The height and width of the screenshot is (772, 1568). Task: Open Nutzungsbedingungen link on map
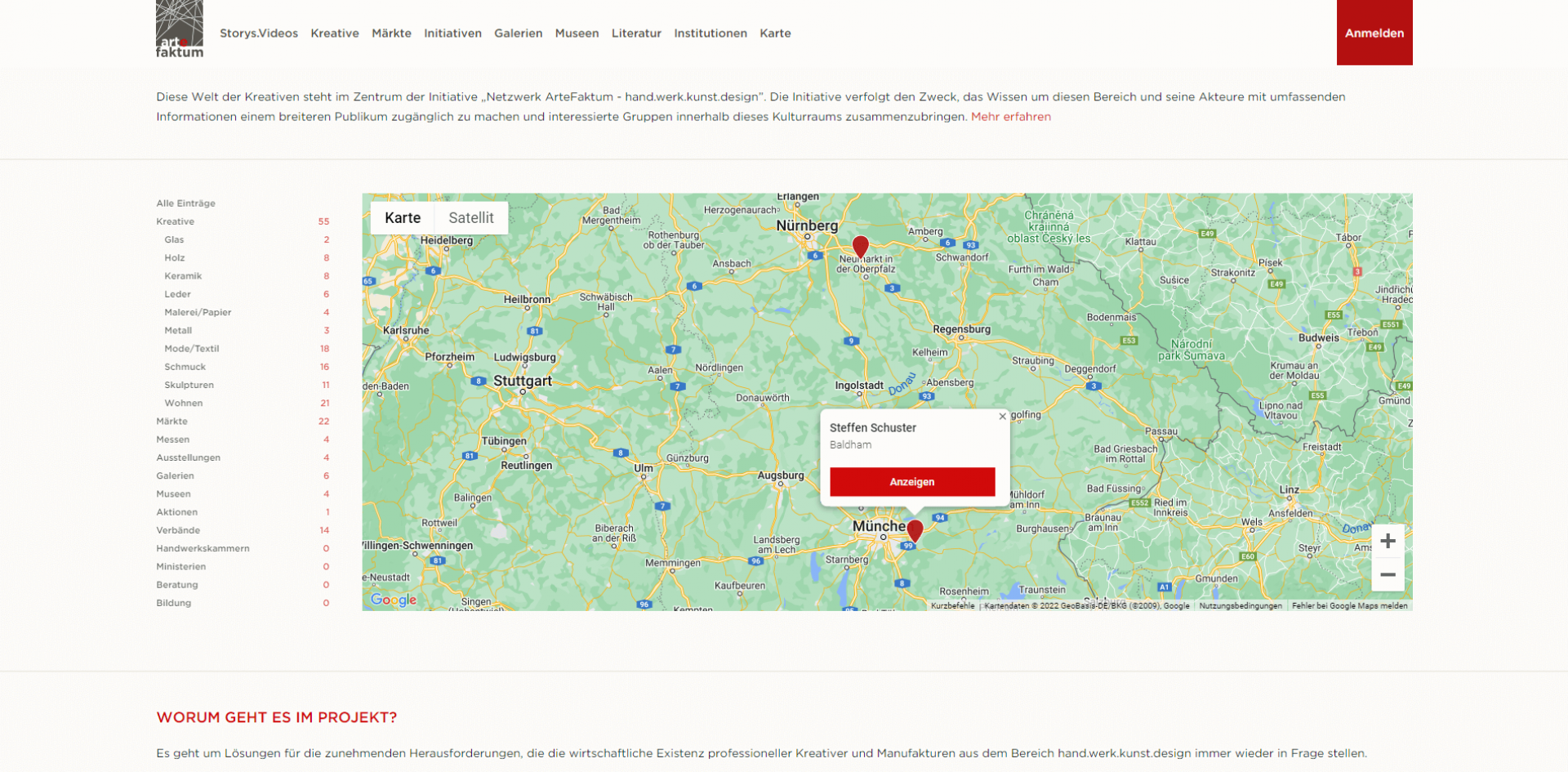click(1240, 606)
